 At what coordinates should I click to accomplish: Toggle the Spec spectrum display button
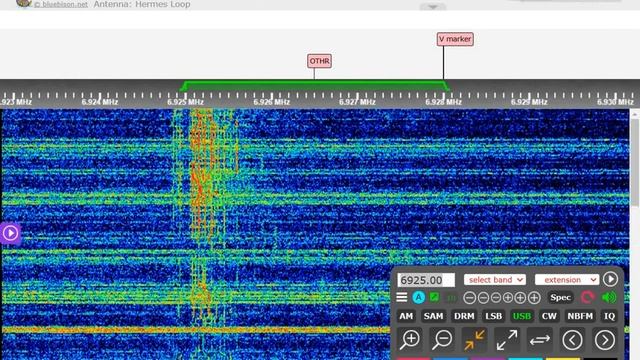[x=560, y=298]
